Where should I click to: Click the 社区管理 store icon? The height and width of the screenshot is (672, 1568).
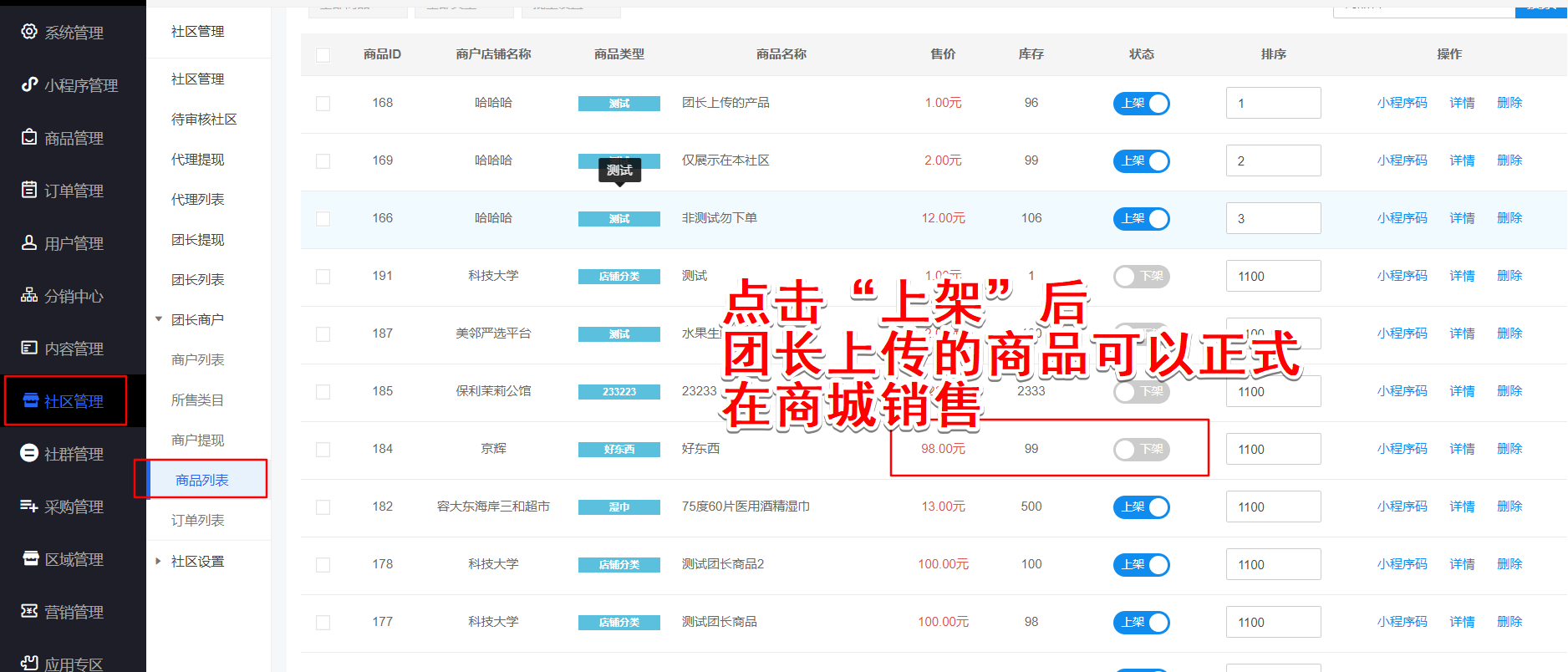pyautogui.click(x=31, y=400)
